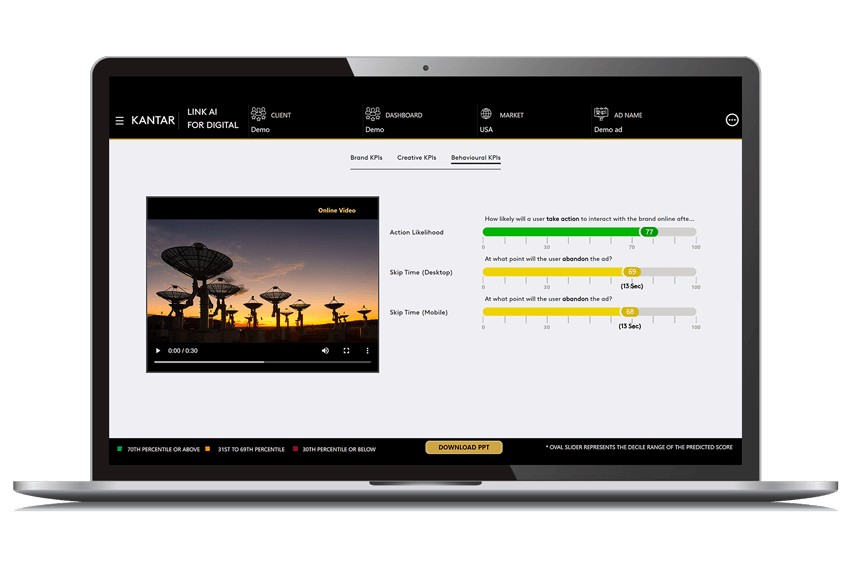Viewport: 850px width, 567px height.
Task: Click the Action Likelihood score 77 marker
Action: [649, 232]
